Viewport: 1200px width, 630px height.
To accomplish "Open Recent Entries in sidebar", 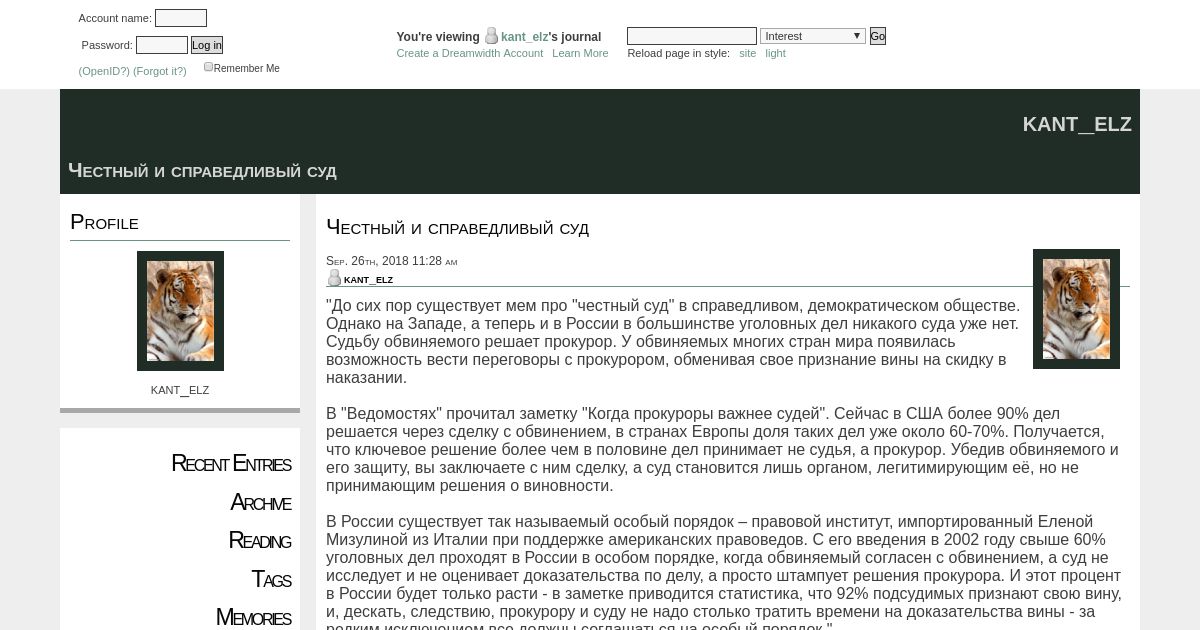I will 231,464.
